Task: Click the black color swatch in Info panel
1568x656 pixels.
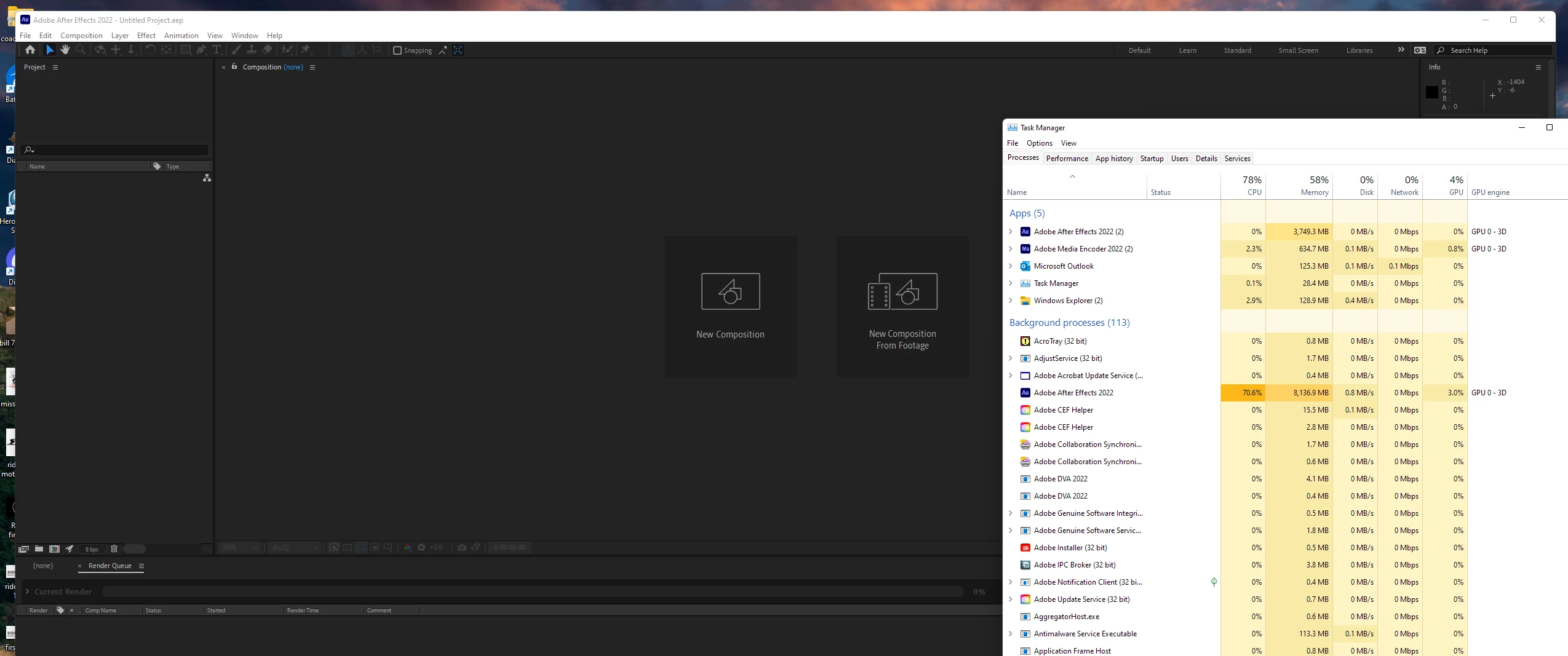Action: click(x=1431, y=92)
